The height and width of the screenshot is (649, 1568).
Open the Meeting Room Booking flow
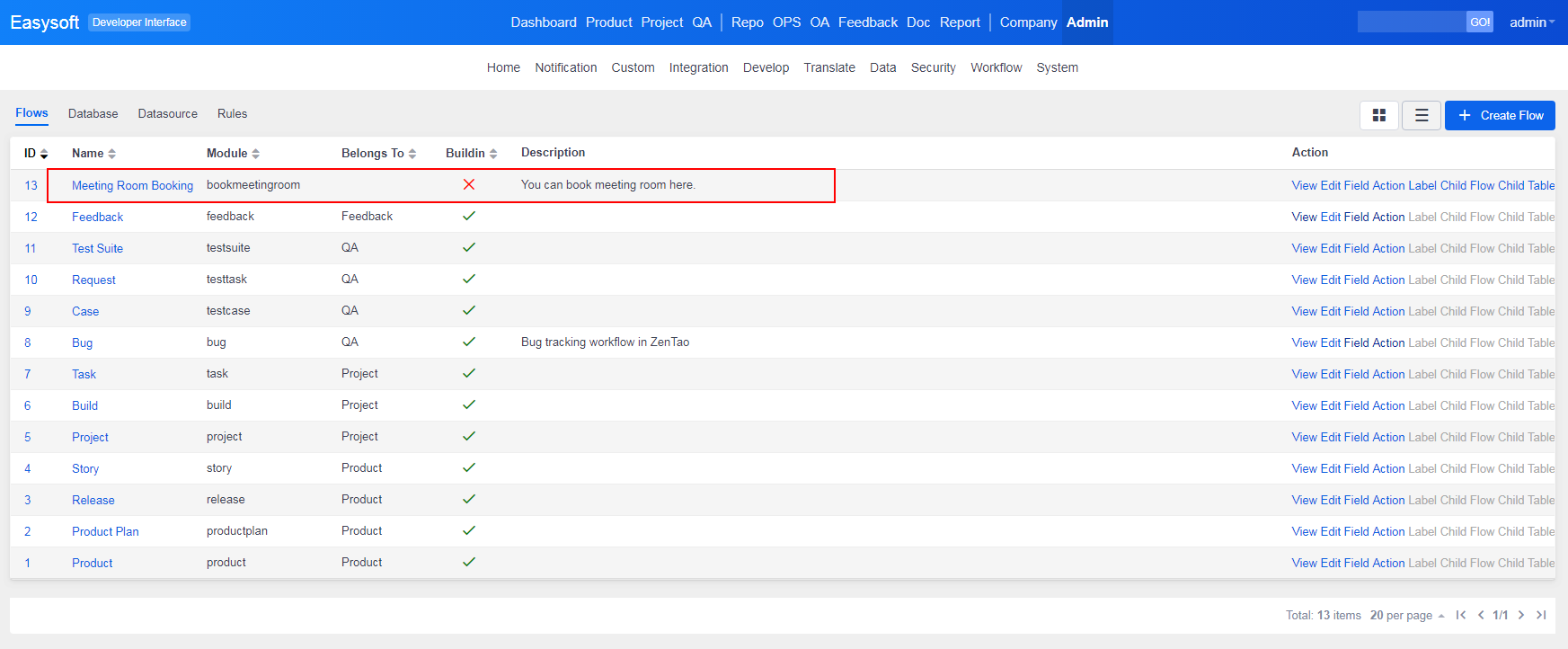(132, 185)
